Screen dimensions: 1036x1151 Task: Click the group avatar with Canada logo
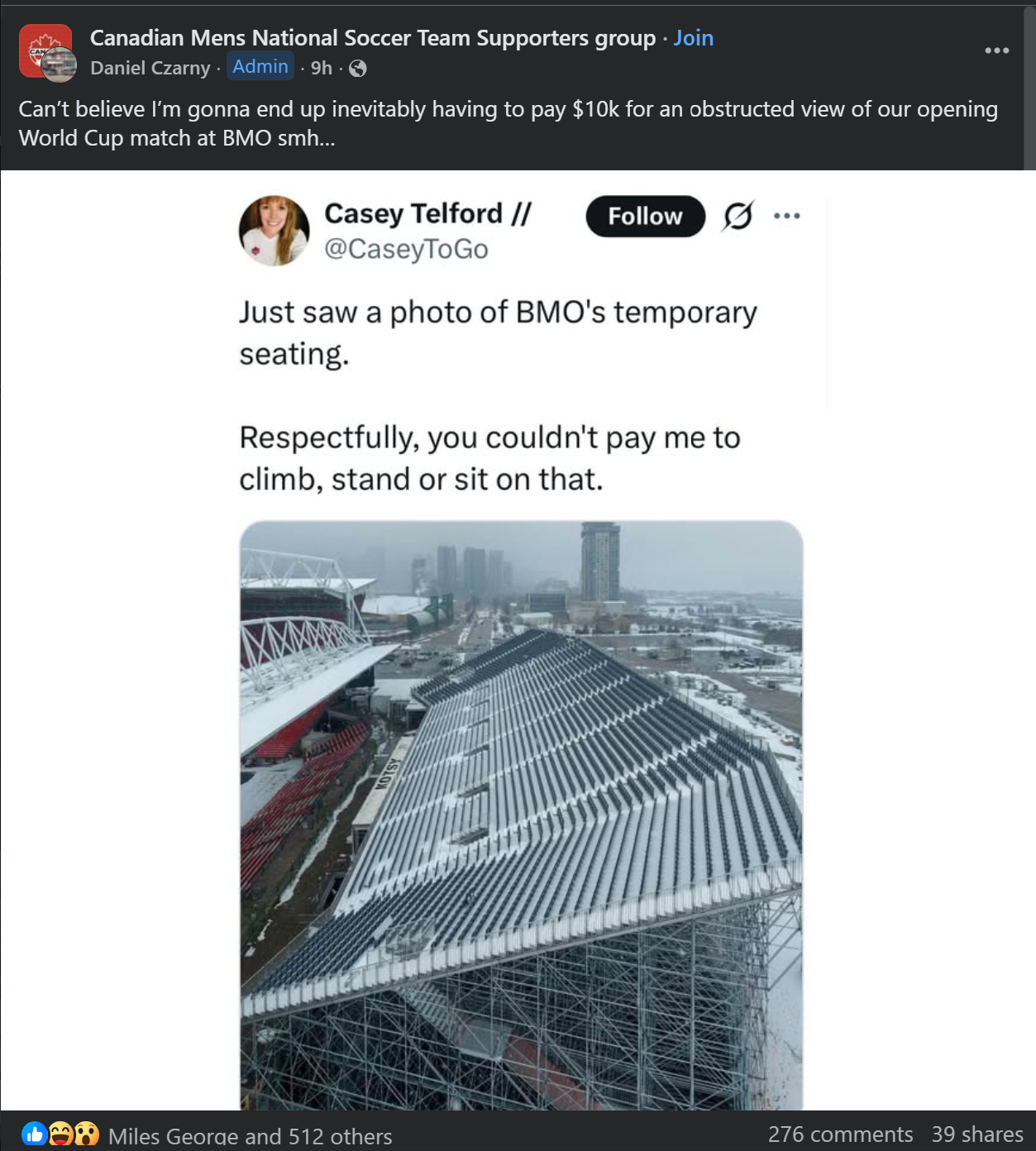[x=41, y=47]
